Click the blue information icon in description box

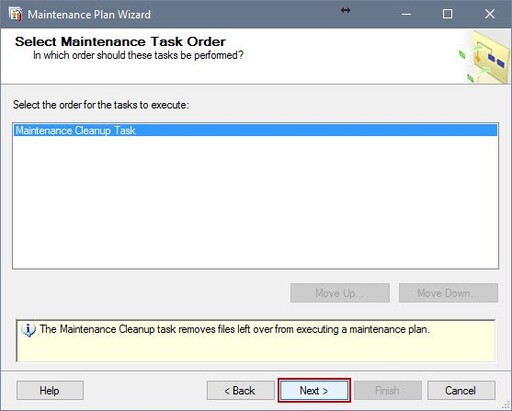(28, 330)
